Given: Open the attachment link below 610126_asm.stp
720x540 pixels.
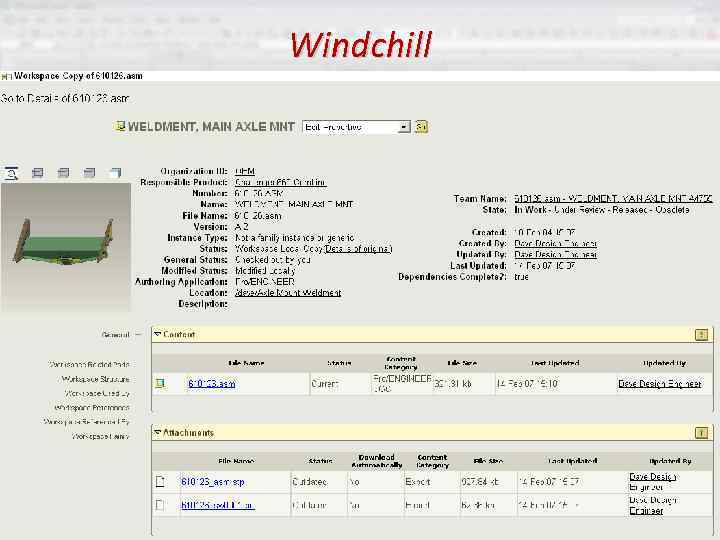Looking at the screenshot, I should (x=218, y=505).
